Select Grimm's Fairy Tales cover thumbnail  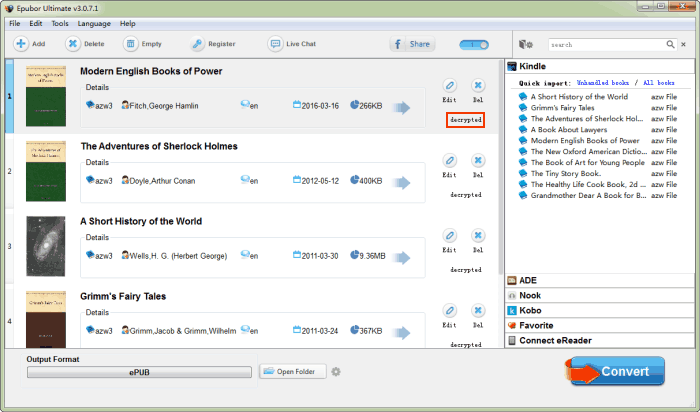point(46,319)
